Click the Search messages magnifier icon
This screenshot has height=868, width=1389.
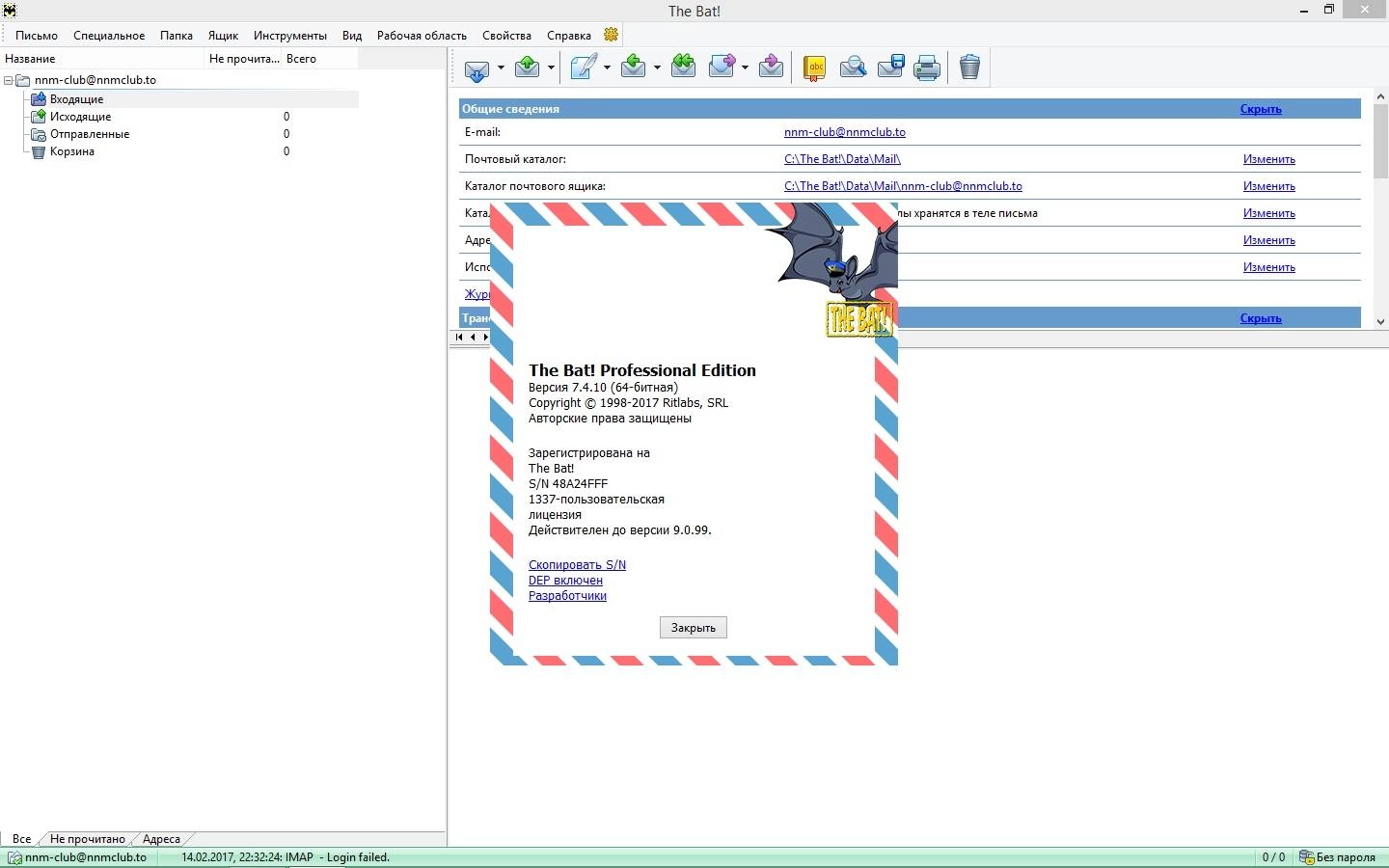853,68
